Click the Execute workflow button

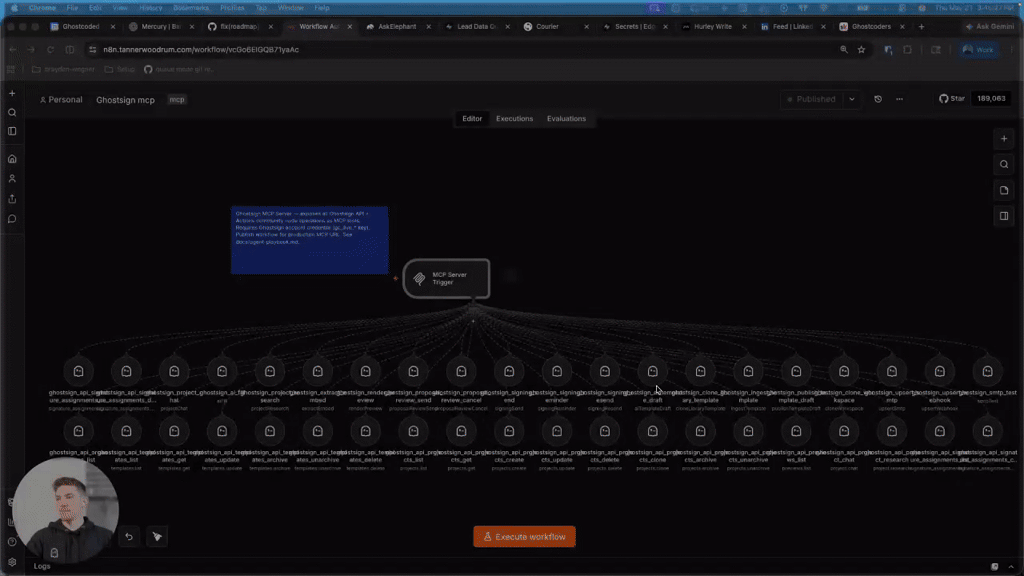pos(524,537)
